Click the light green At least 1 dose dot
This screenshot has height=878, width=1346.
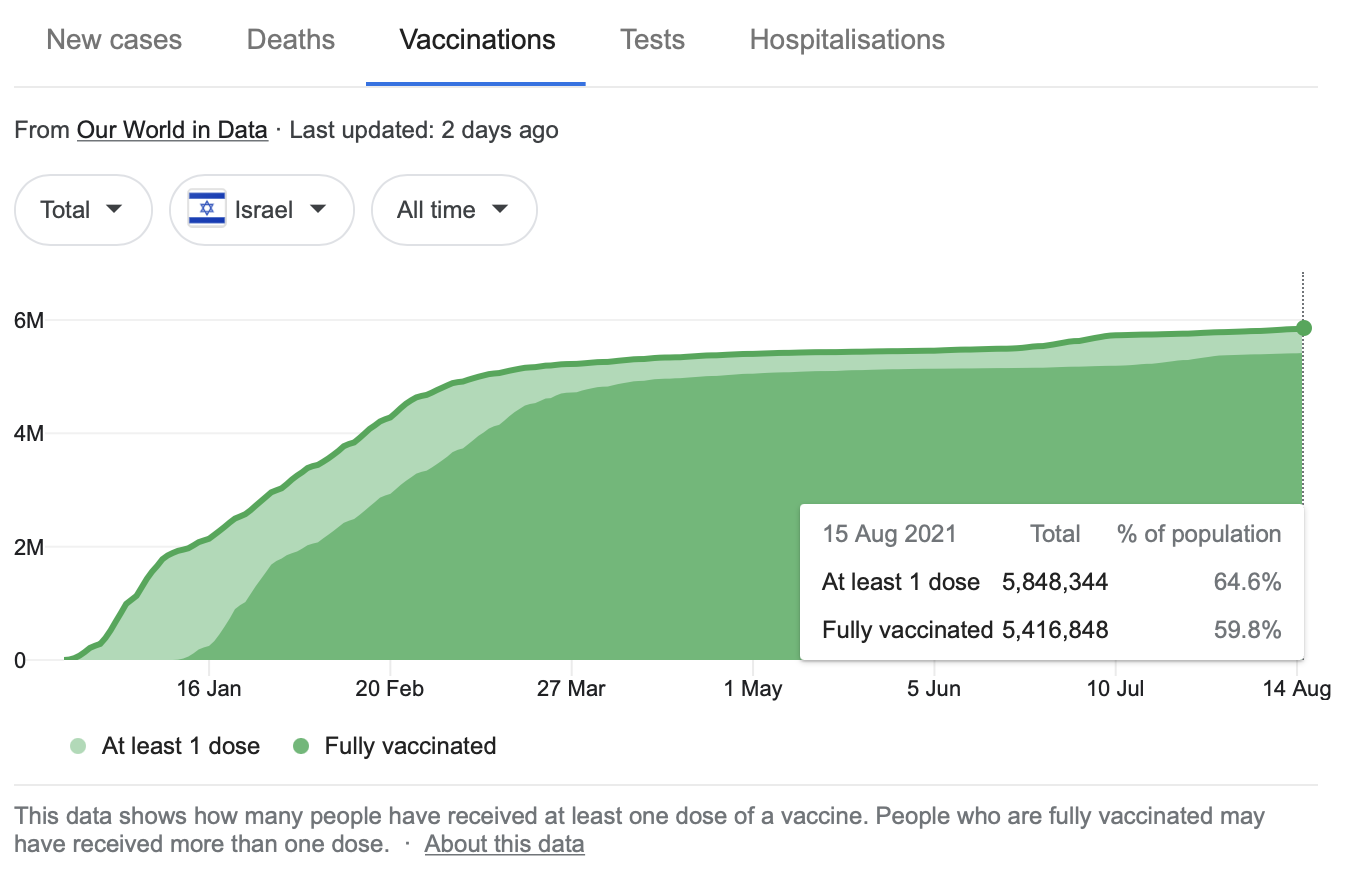coord(79,746)
